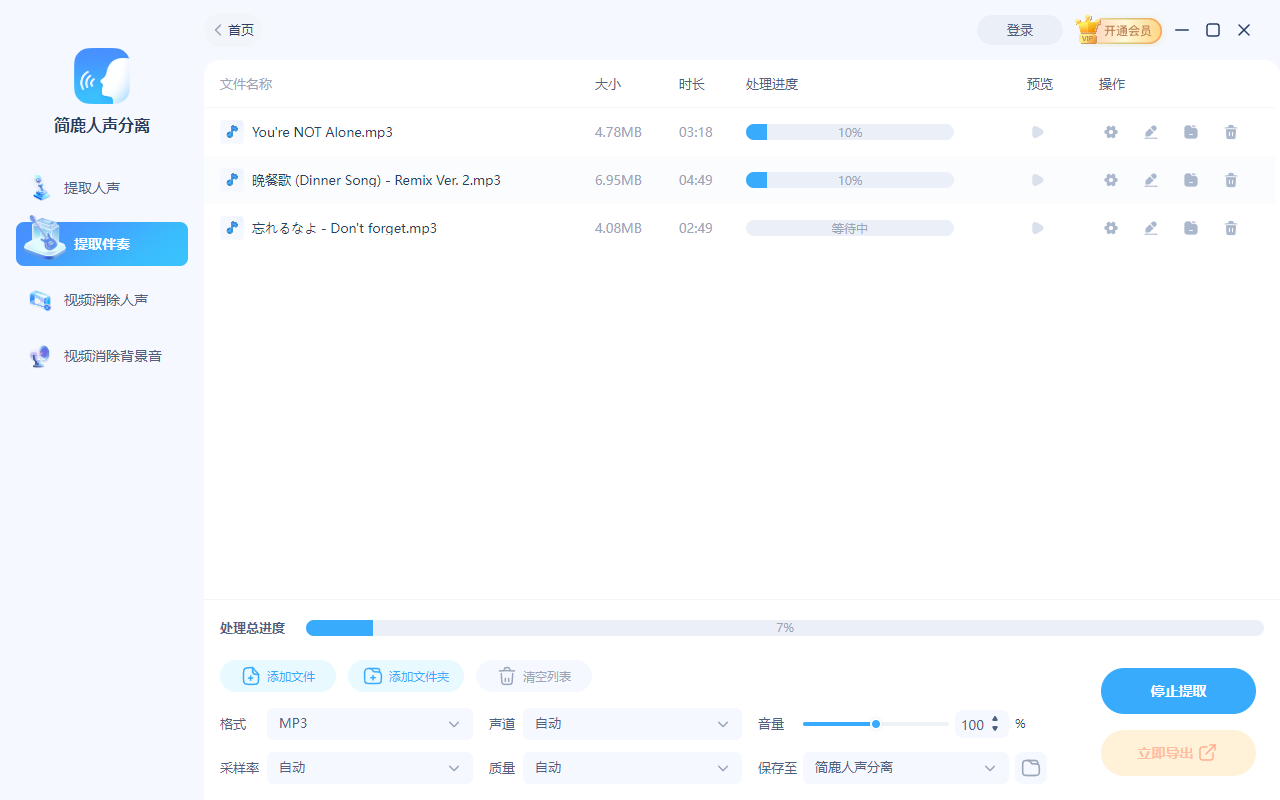The width and height of the screenshot is (1280, 800).
Task: Adjust the 音量 volume slider handle
Action: tap(876, 724)
